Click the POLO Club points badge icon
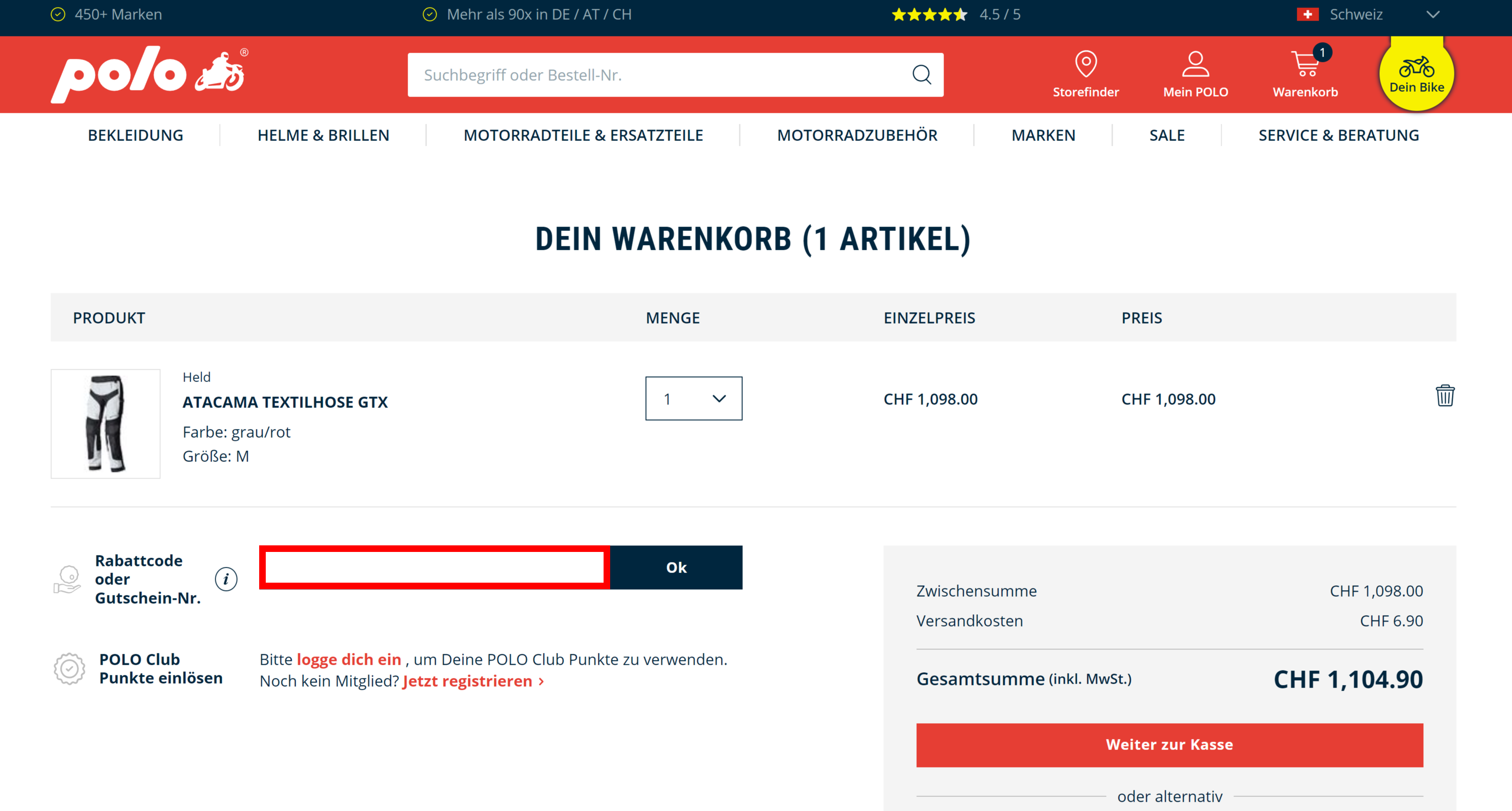 click(69, 668)
